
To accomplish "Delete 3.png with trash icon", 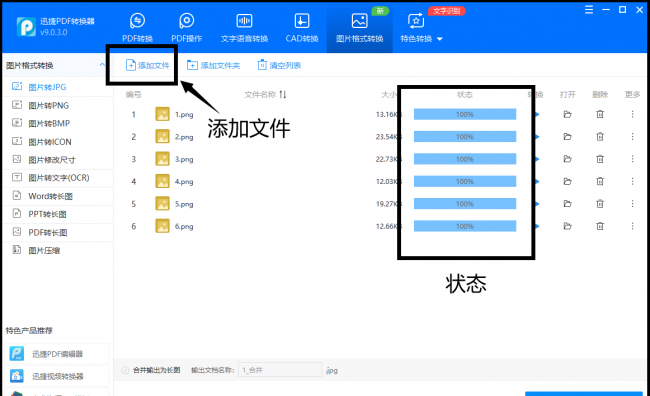I will tap(600, 159).
